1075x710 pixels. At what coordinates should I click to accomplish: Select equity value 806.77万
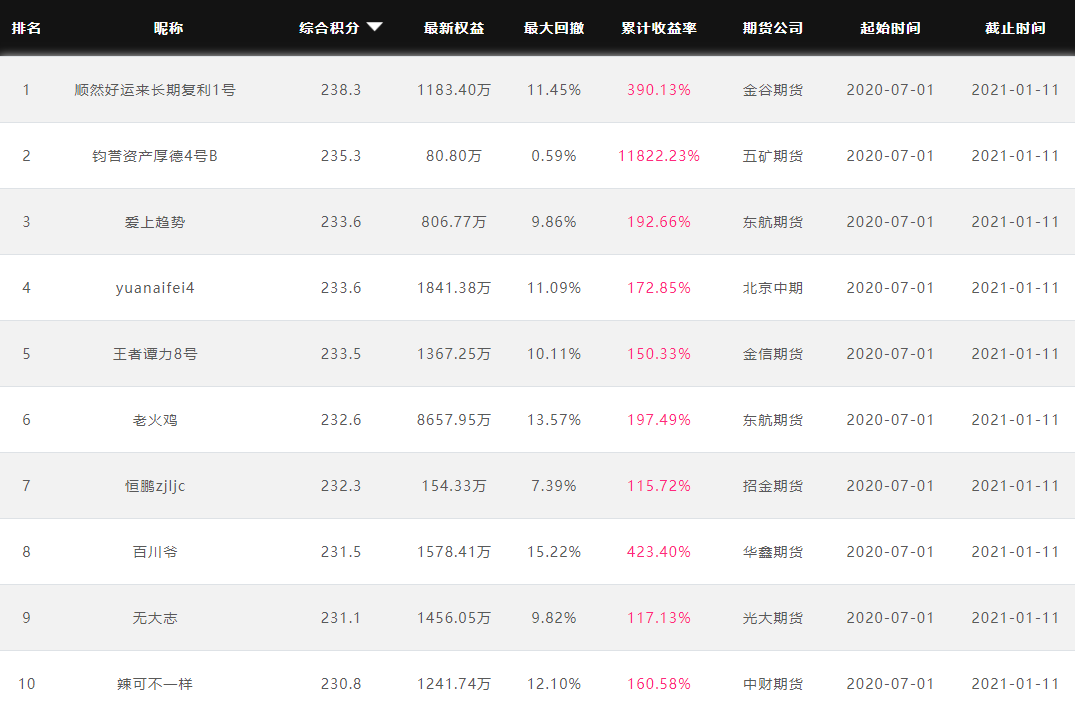[x=454, y=222]
